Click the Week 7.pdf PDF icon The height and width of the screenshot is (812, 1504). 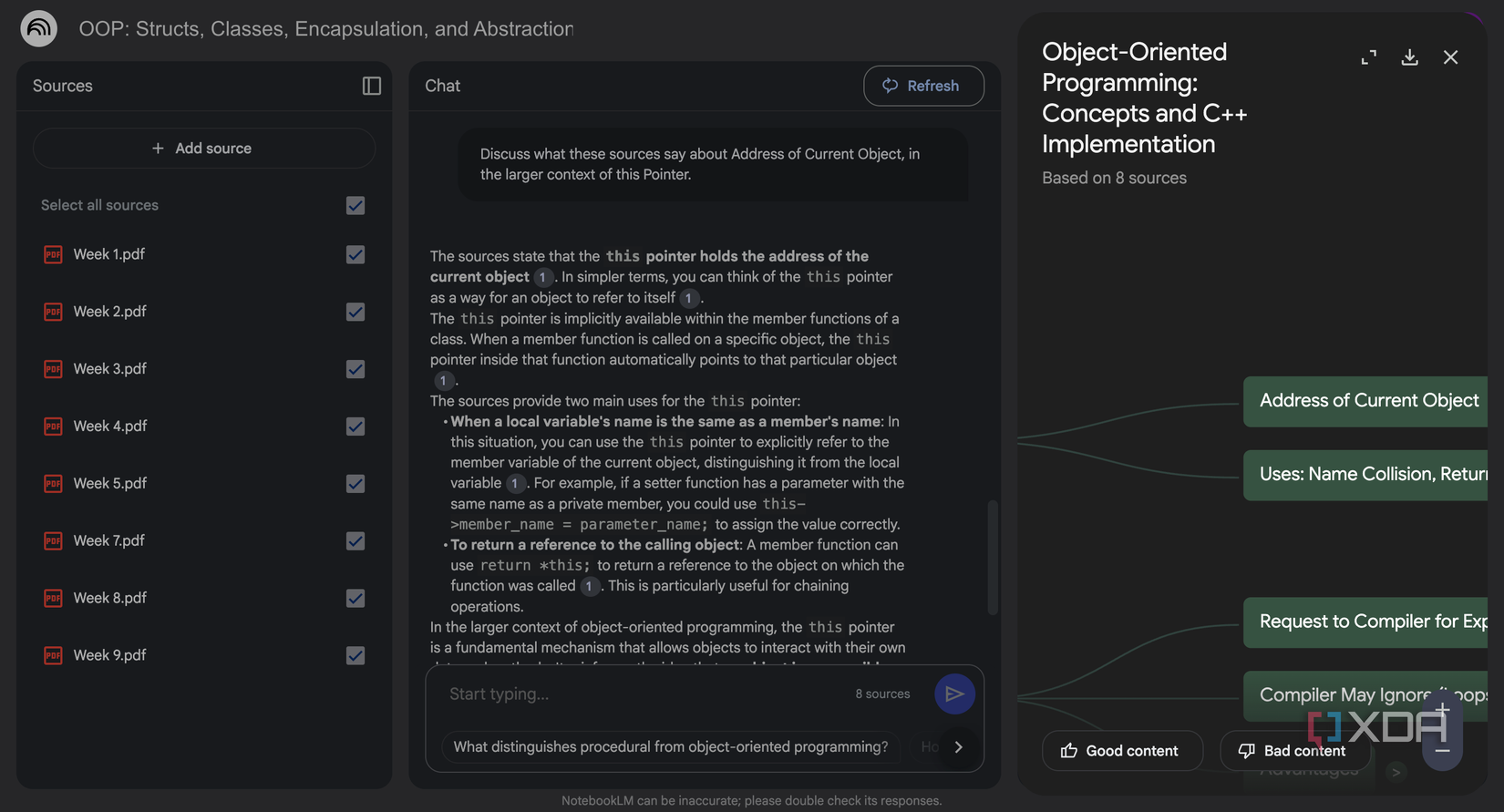pos(53,541)
